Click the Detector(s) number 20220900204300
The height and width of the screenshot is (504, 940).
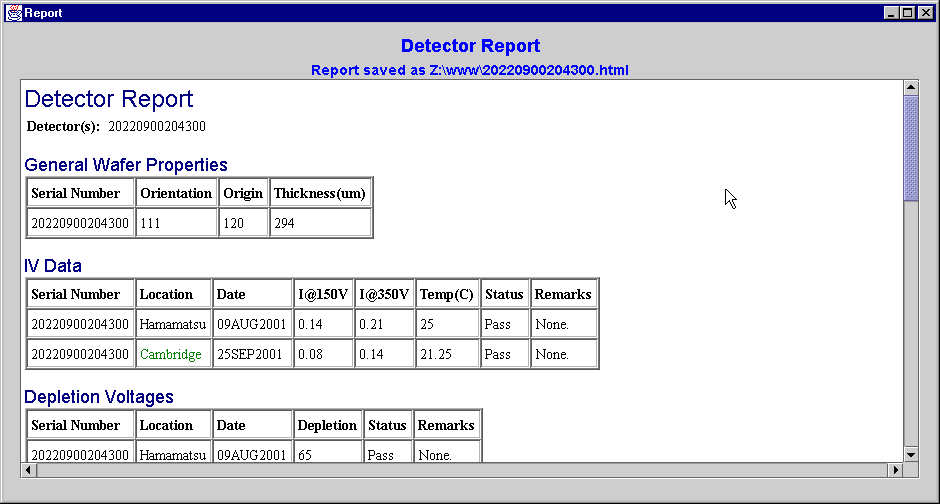pyautogui.click(x=157, y=126)
